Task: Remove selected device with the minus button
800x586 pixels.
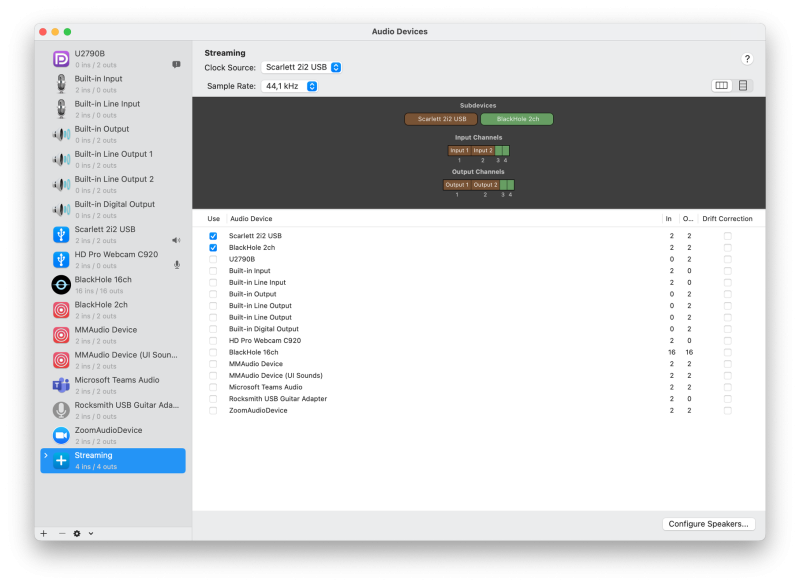Action: [x=62, y=533]
